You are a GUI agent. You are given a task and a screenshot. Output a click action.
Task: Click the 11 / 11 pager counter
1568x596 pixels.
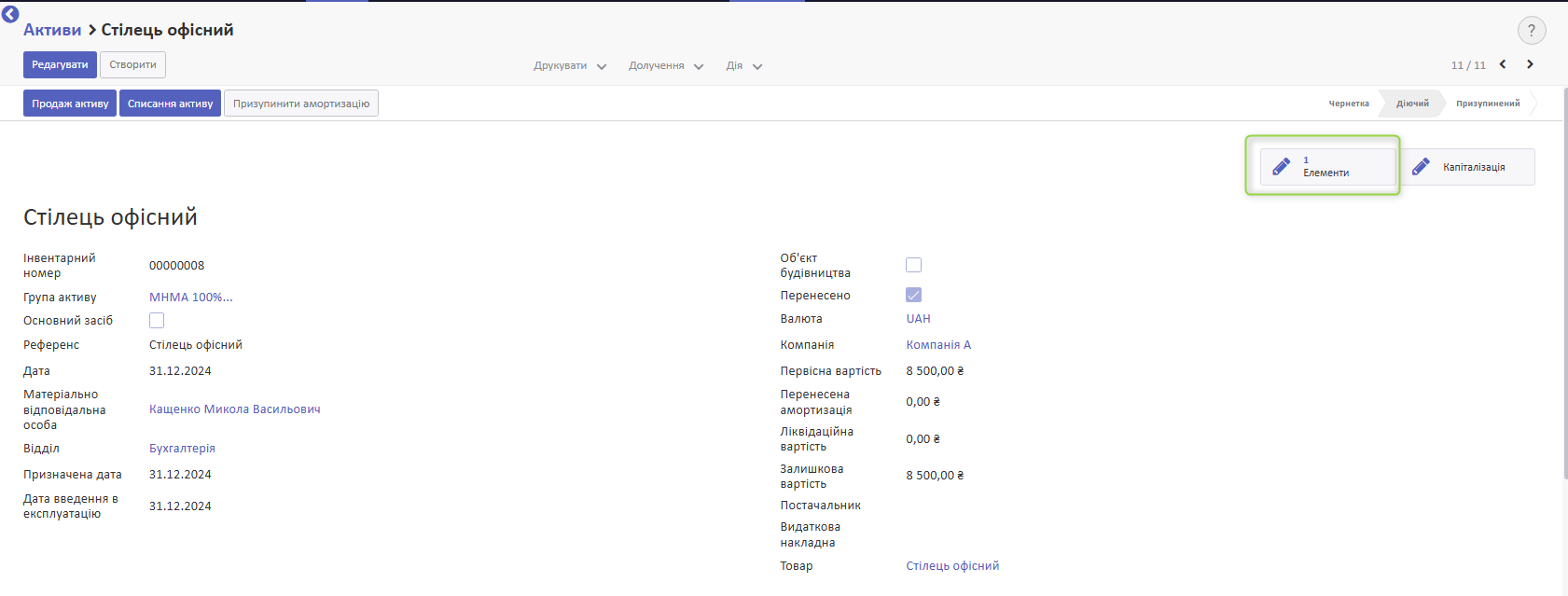[1468, 65]
